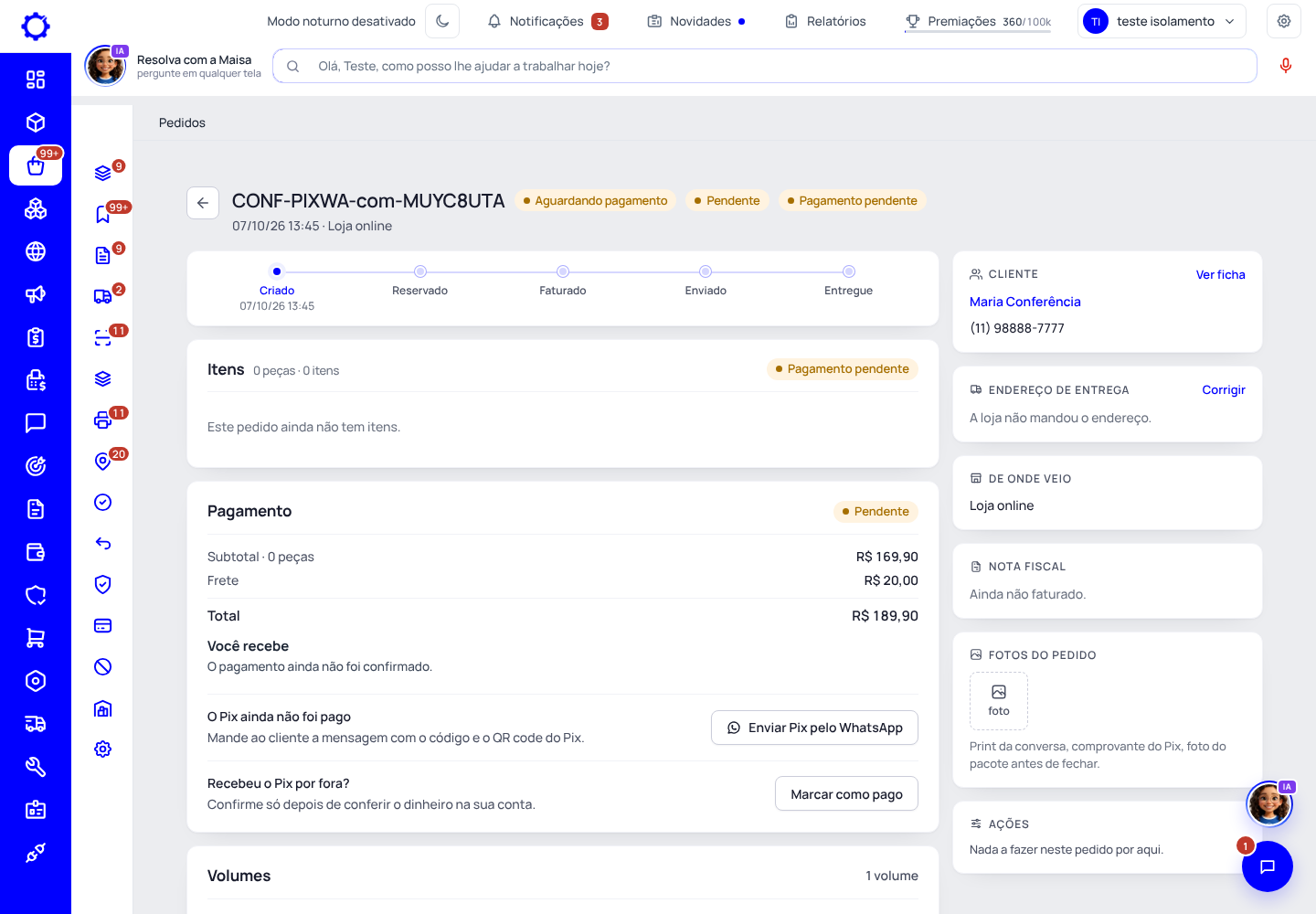Activate the red microphone voice input
Viewport: 1316px width, 914px height.
(1286, 66)
